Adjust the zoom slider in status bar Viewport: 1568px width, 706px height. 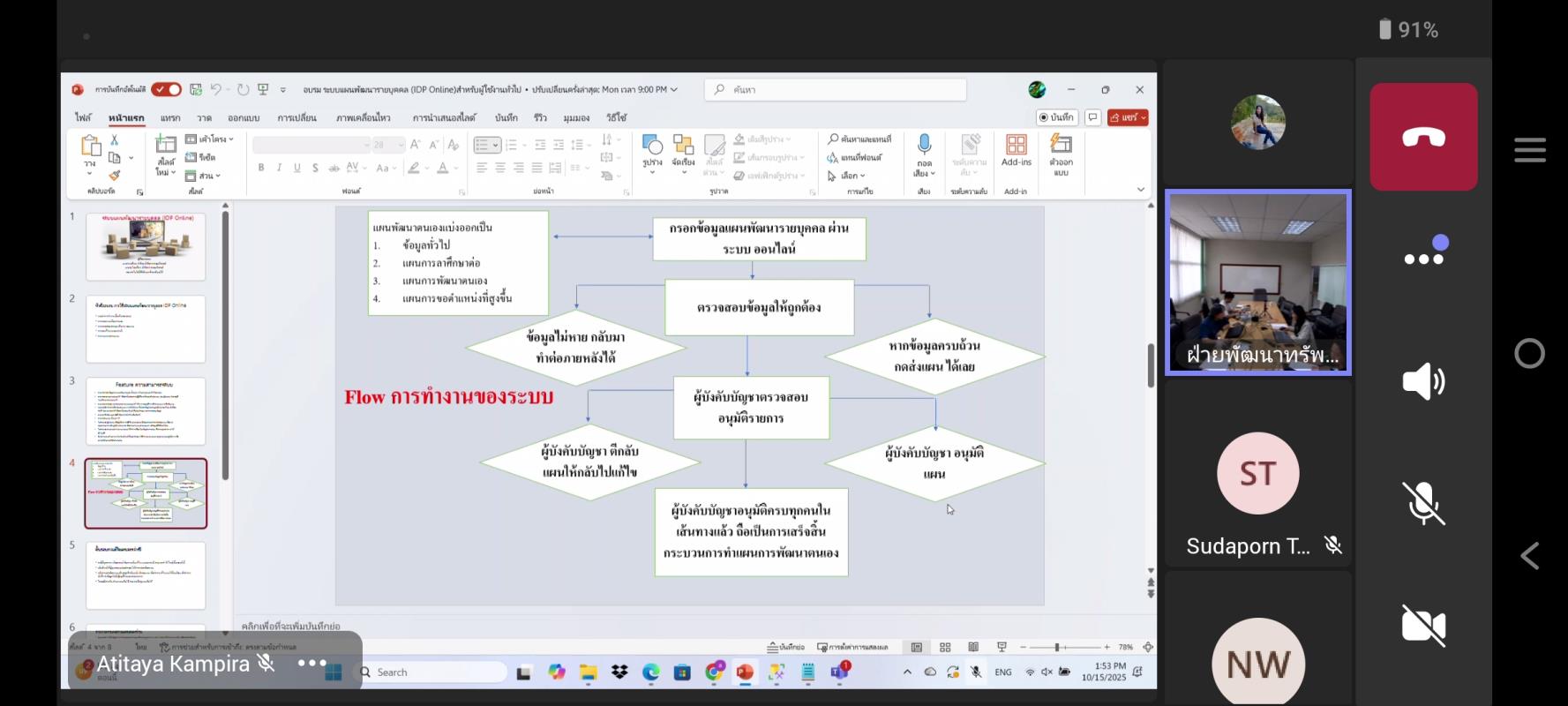coord(1057,647)
